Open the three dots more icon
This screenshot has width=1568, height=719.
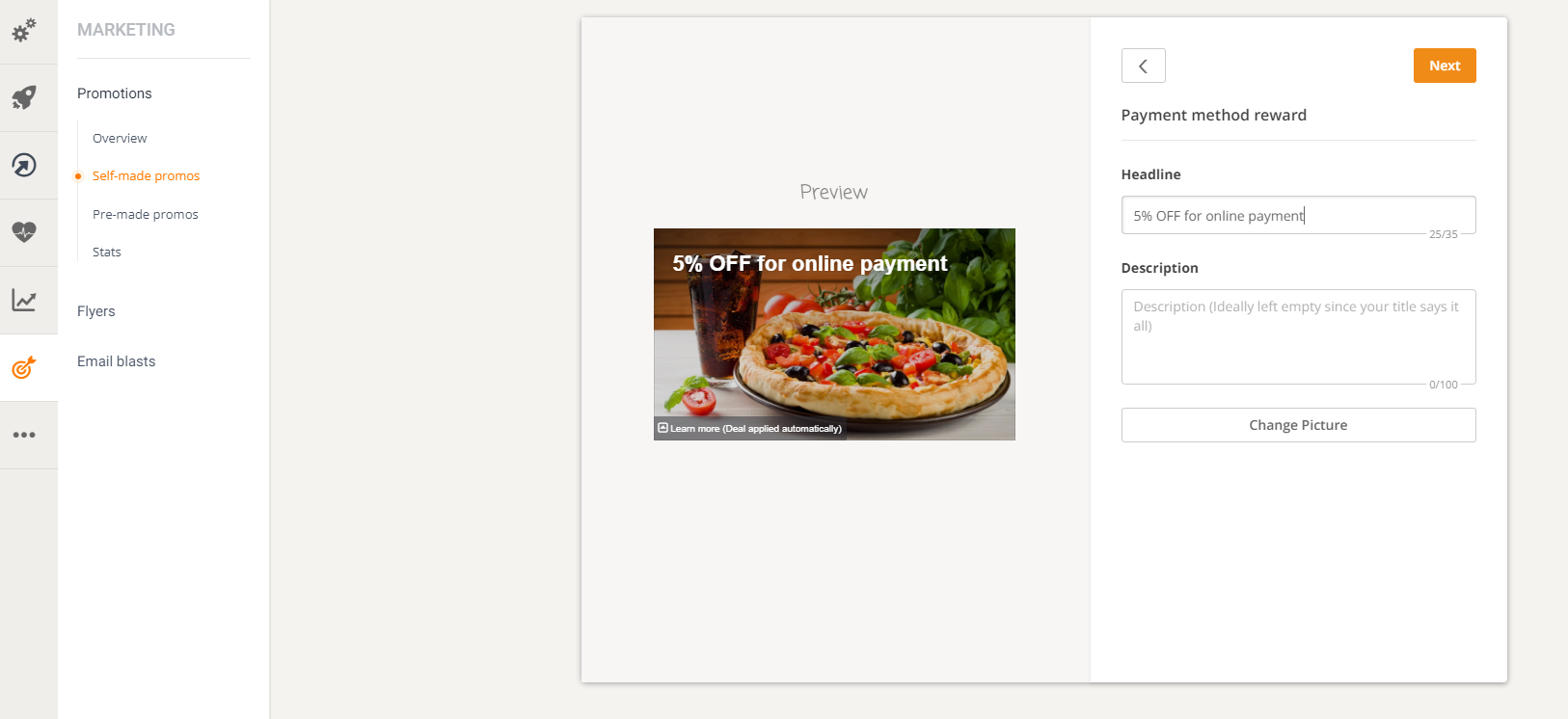pyautogui.click(x=24, y=435)
